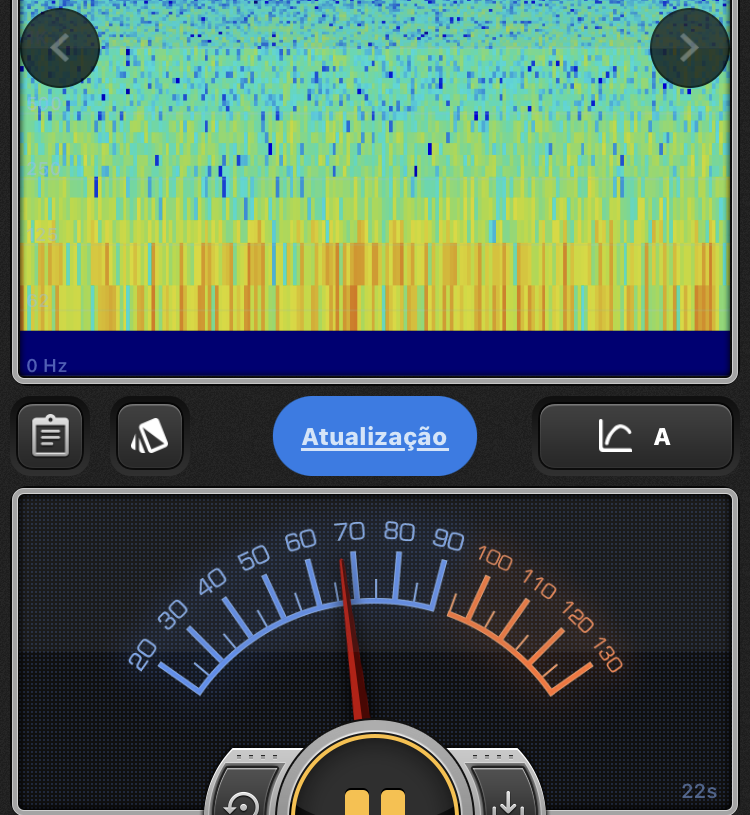Click the 90 mark on the gauge
750x815 pixels.
coord(448,540)
